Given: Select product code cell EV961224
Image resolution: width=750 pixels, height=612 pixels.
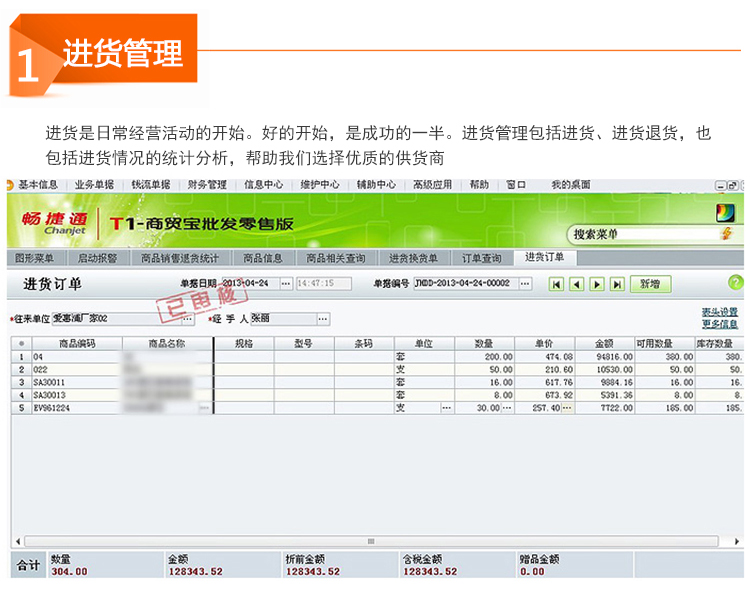Looking at the screenshot, I should (77, 408).
